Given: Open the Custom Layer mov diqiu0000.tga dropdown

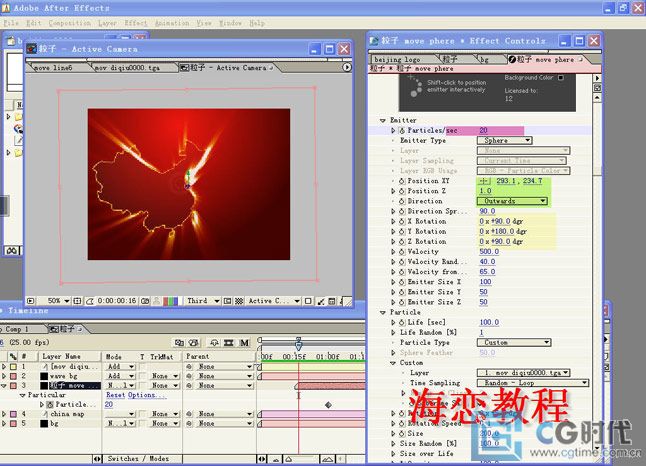Looking at the screenshot, I should [524, 372].
